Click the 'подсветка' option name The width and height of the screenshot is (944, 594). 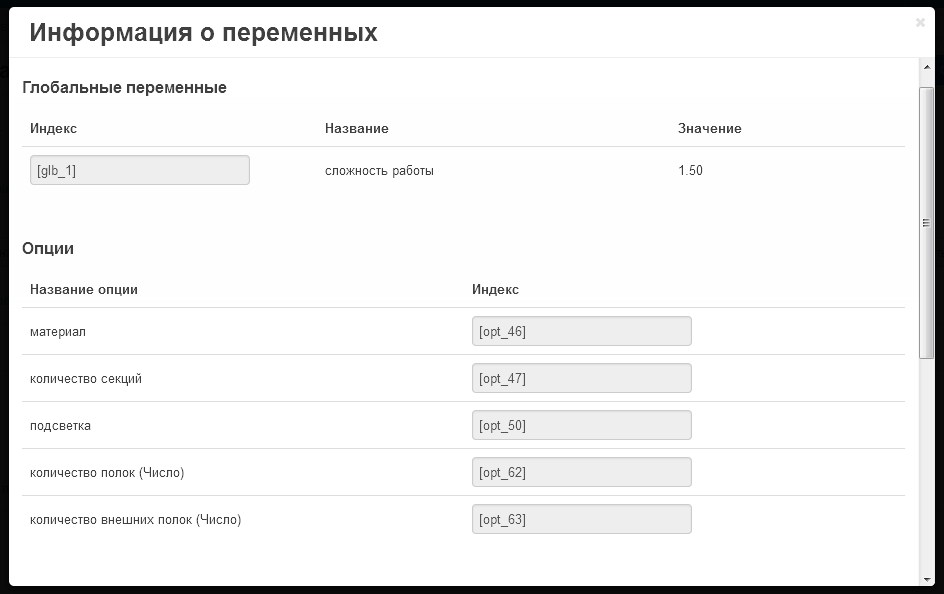pos(60,425)
